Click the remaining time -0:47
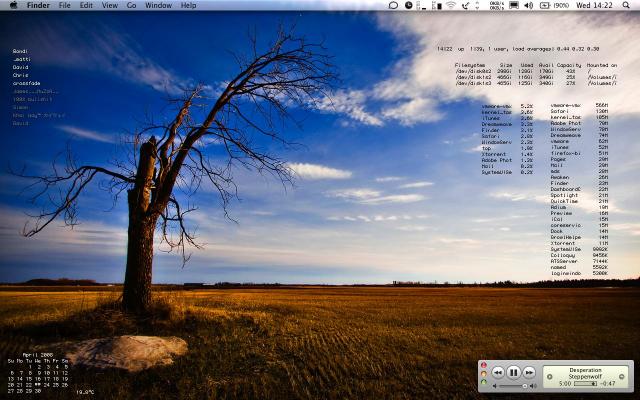Screen dimensions: 640x400 [x=608, y=384]
